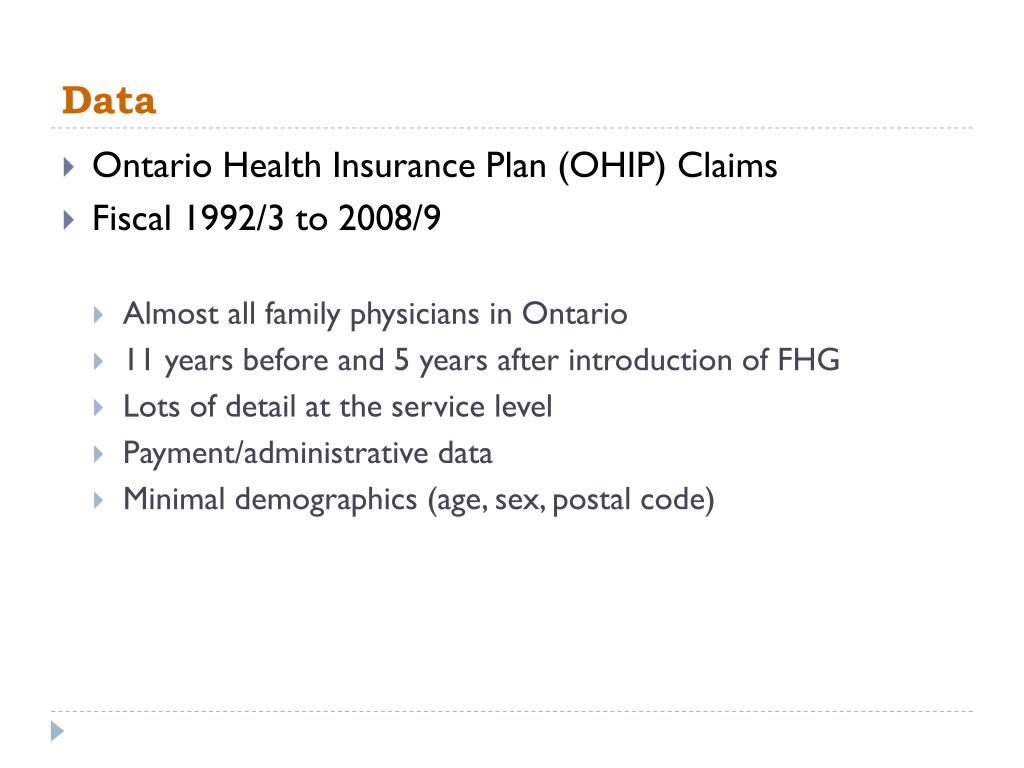Click the orange Data slide title
This screenshot has width=1024, height=768.
click(x=109, y=101)
